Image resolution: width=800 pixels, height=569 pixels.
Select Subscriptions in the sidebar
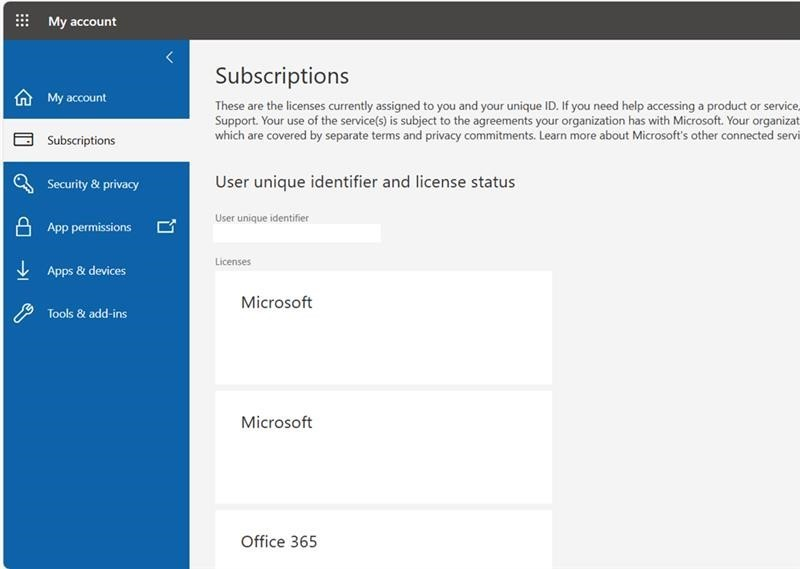click(x=96, y=140)
